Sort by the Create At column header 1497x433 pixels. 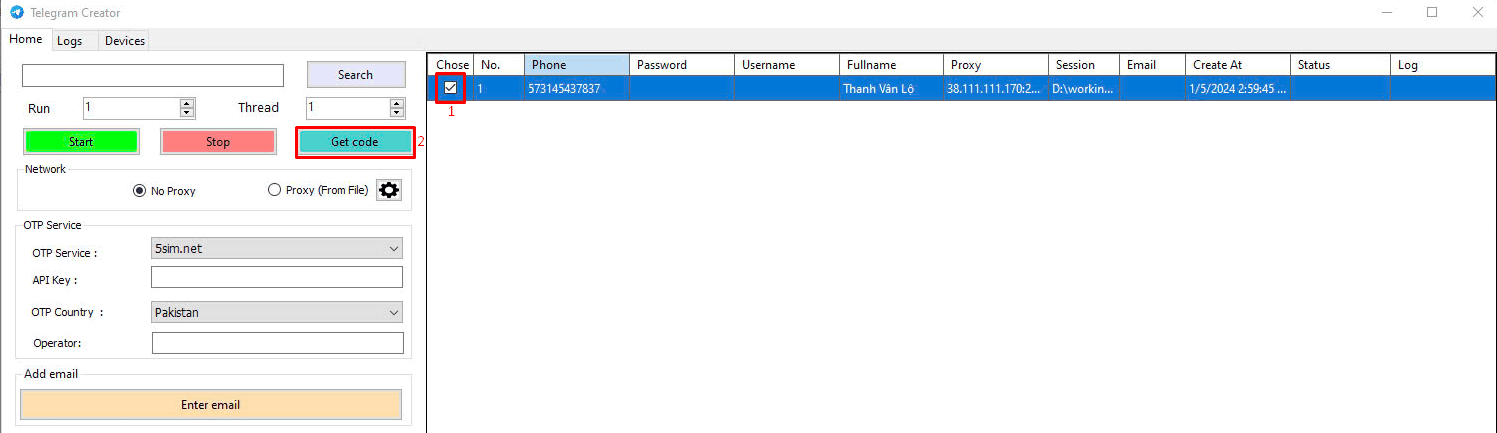(1238, 65)
